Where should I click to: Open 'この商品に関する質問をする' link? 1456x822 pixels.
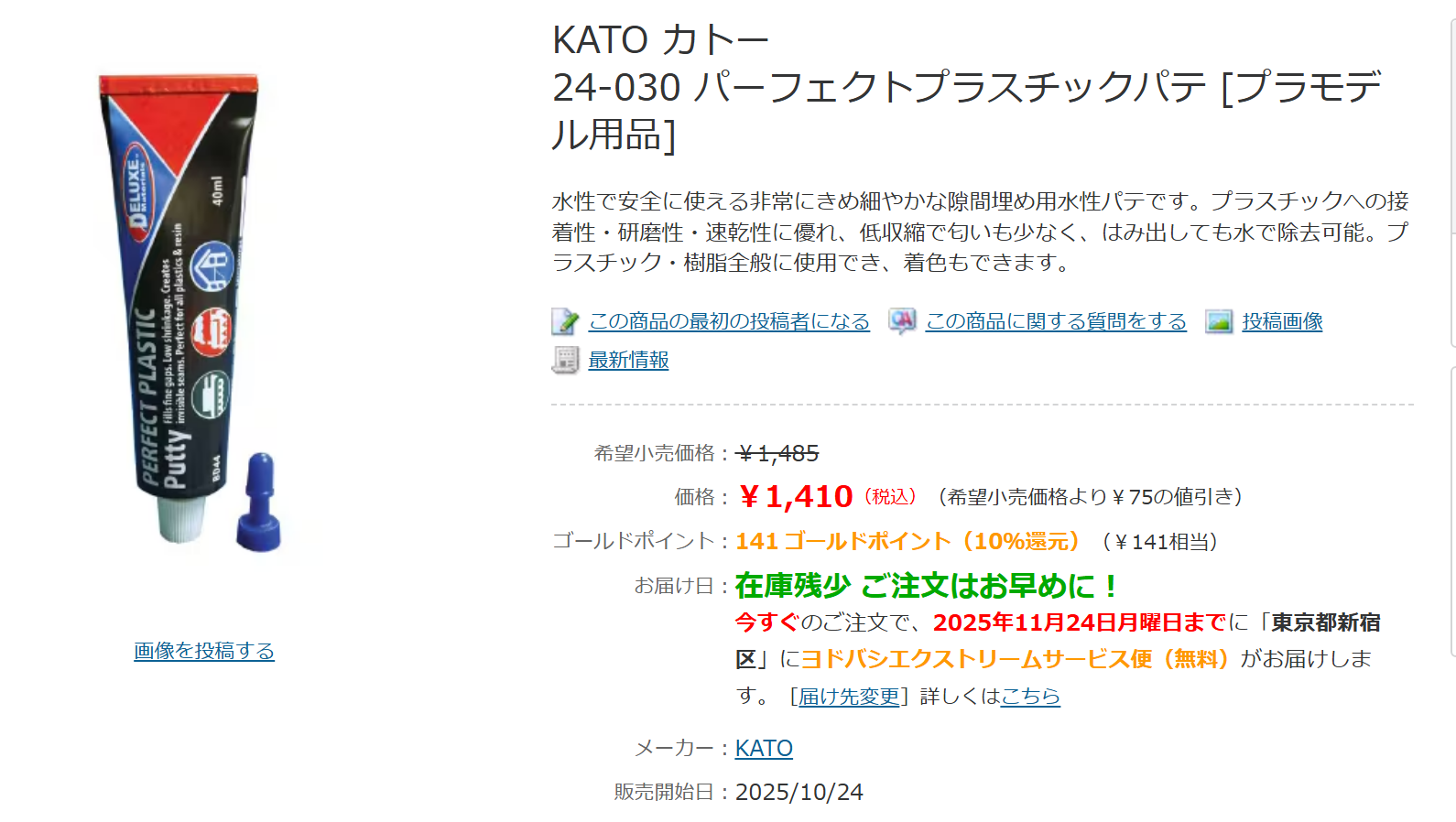tap(1056, 321)
